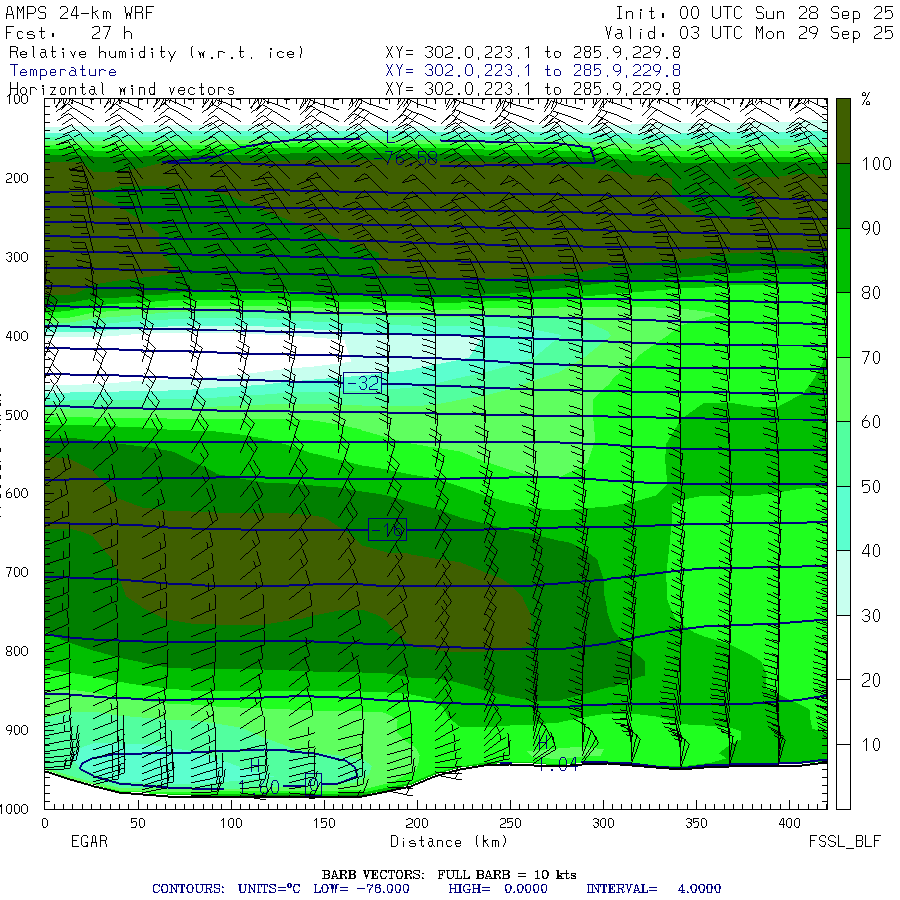The height and width of the screenshot is (900, 900).
Task: Click the EGAR station label
Action: (x=89, y=841)
